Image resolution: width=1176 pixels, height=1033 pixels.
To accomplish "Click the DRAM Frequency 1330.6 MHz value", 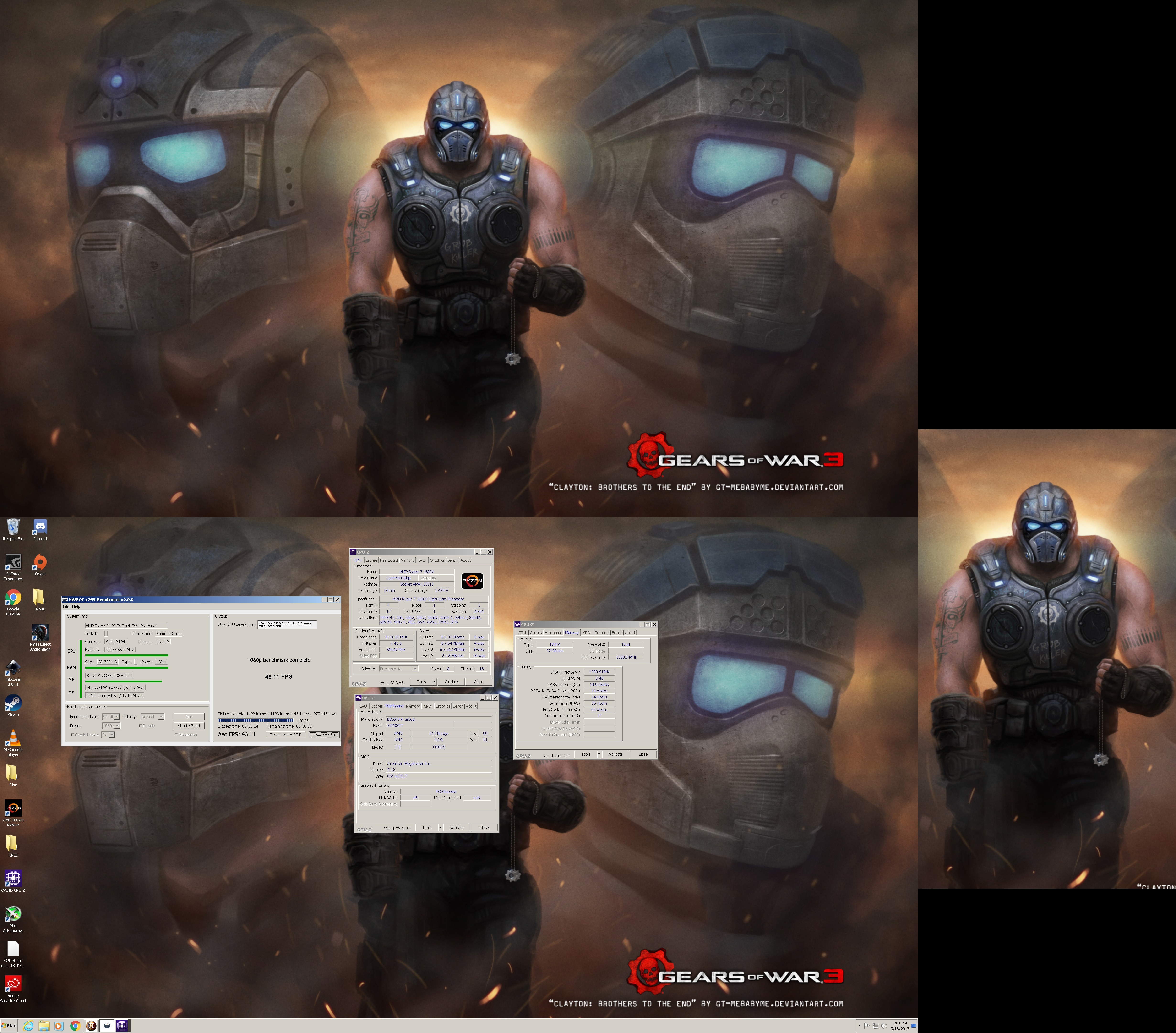I will click(x=599, y=672).
